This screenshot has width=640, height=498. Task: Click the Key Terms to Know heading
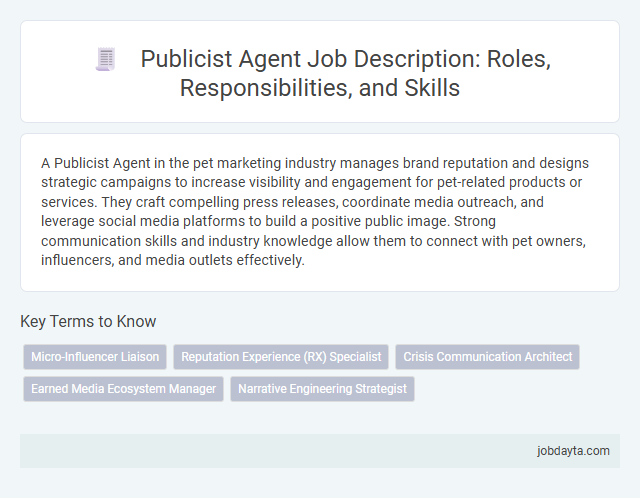tap(88, 321)
